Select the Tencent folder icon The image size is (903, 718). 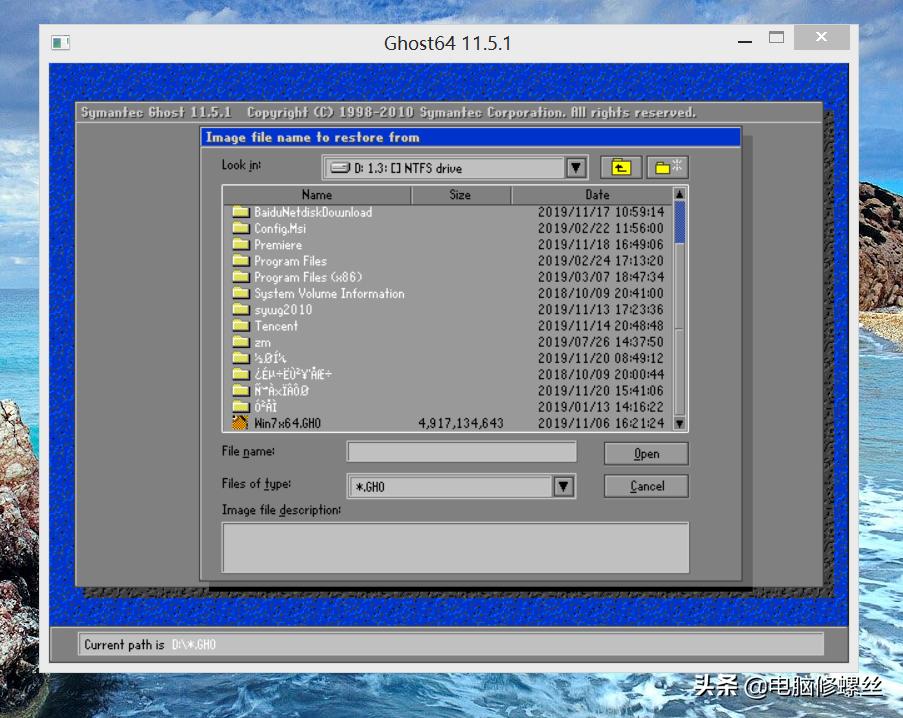tap(240, 326)
